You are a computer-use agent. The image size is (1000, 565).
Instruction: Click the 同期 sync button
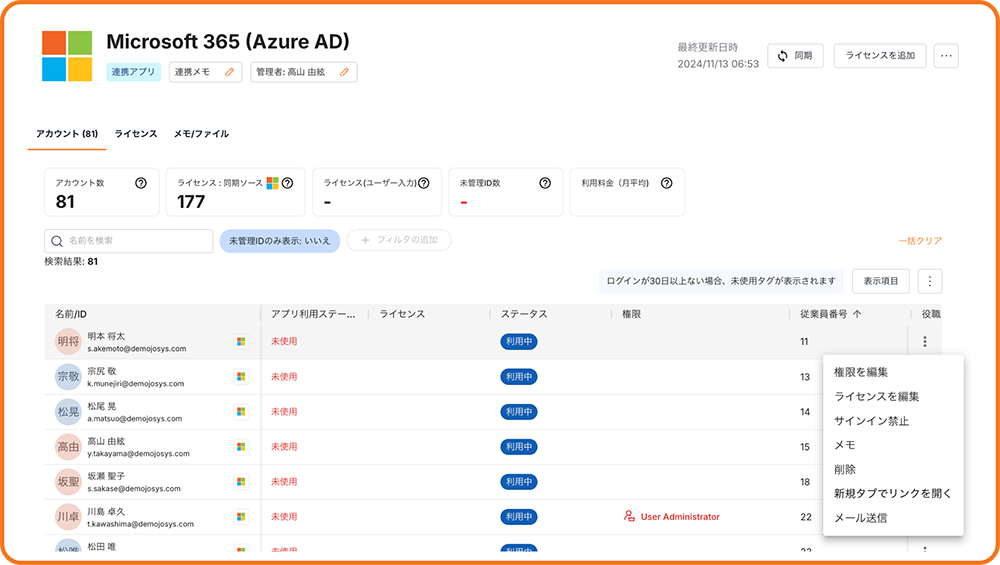[x=795, y=56]
